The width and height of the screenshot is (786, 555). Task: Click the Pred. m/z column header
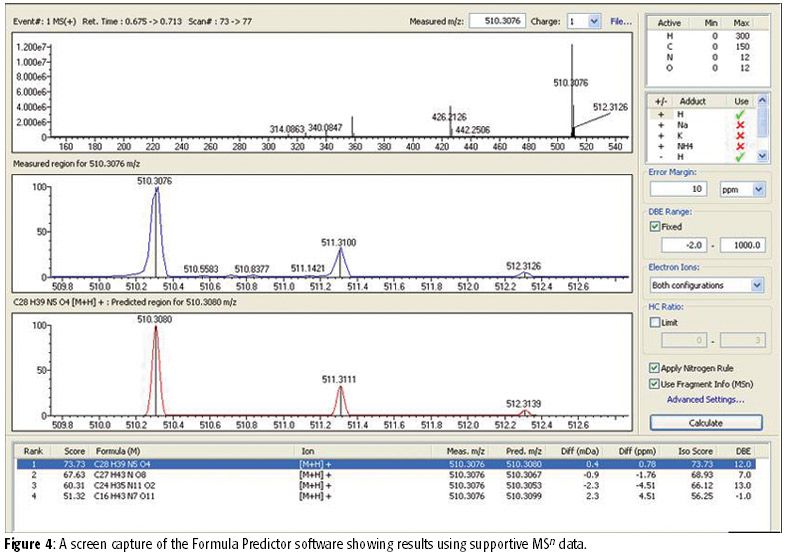[x=524, y=451]
